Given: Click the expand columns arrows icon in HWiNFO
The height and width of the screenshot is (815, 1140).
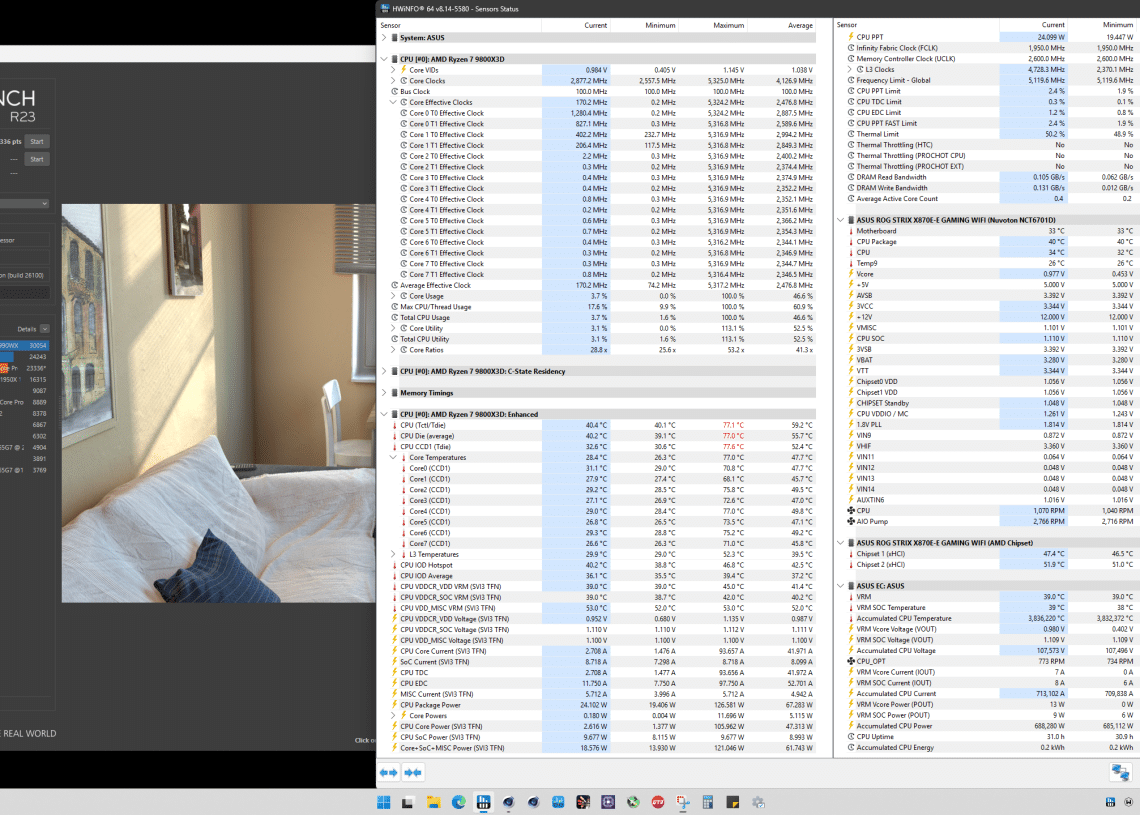Looking at the screenshot, I should [x=389, y=773].
